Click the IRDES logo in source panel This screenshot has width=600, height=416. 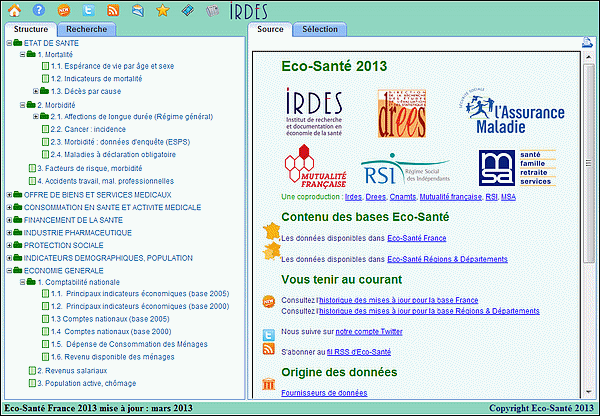(x=314, y=112)
